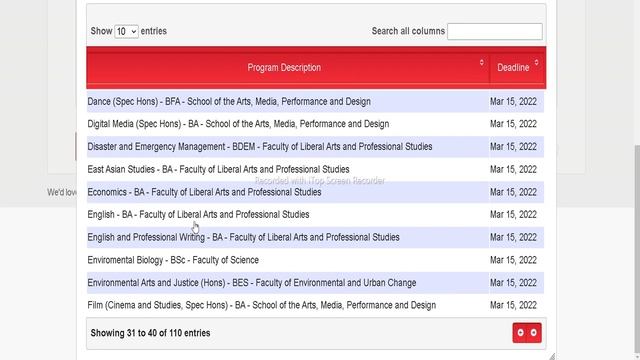Open the Show entries count dropdown

[x=126, y=31]
